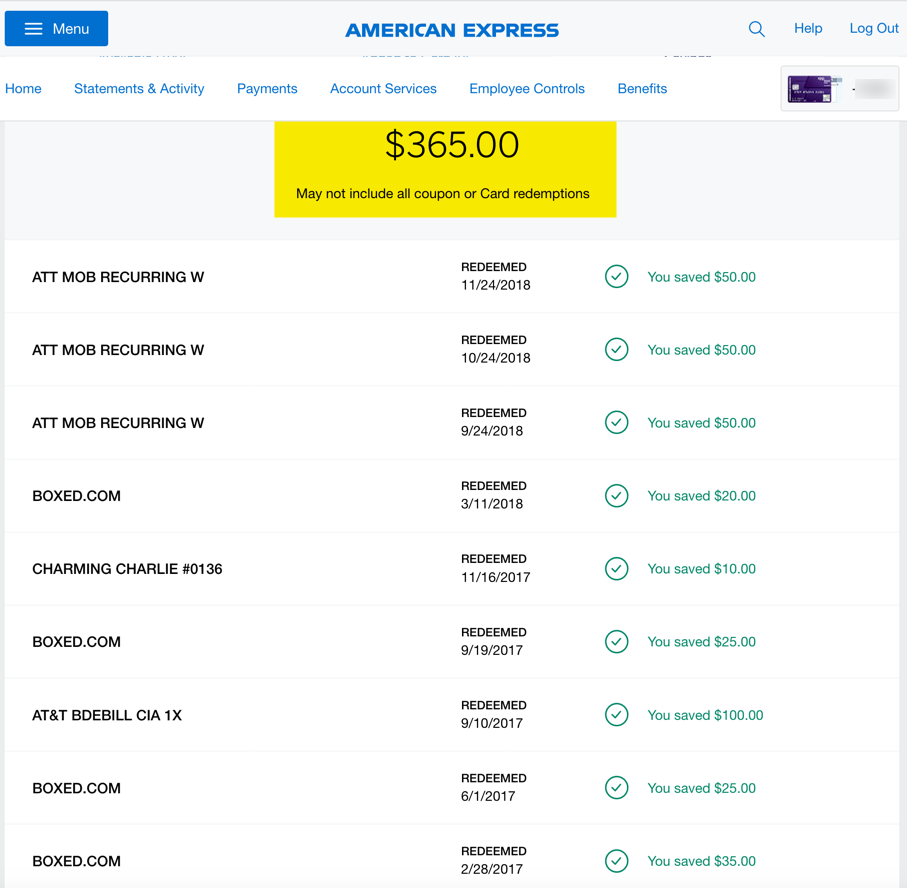Select BOXED.COM offer redeemed 9/19/2017
Image resolution: width=907 pixels, height=888 pixels.
[x=76, y=642]
